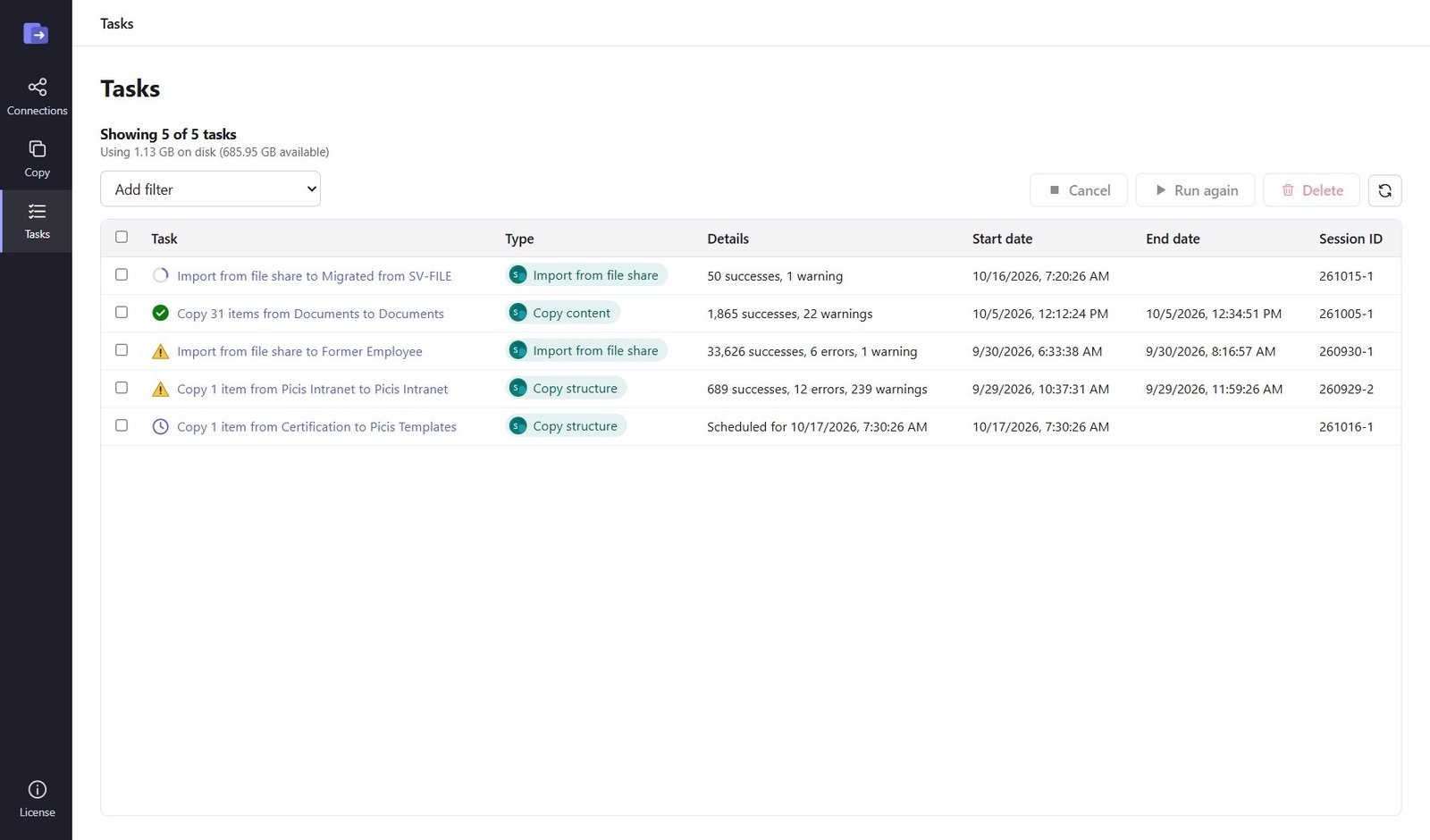
Task: Open Import from file share to Former Employee
Action: coord(299,351)
